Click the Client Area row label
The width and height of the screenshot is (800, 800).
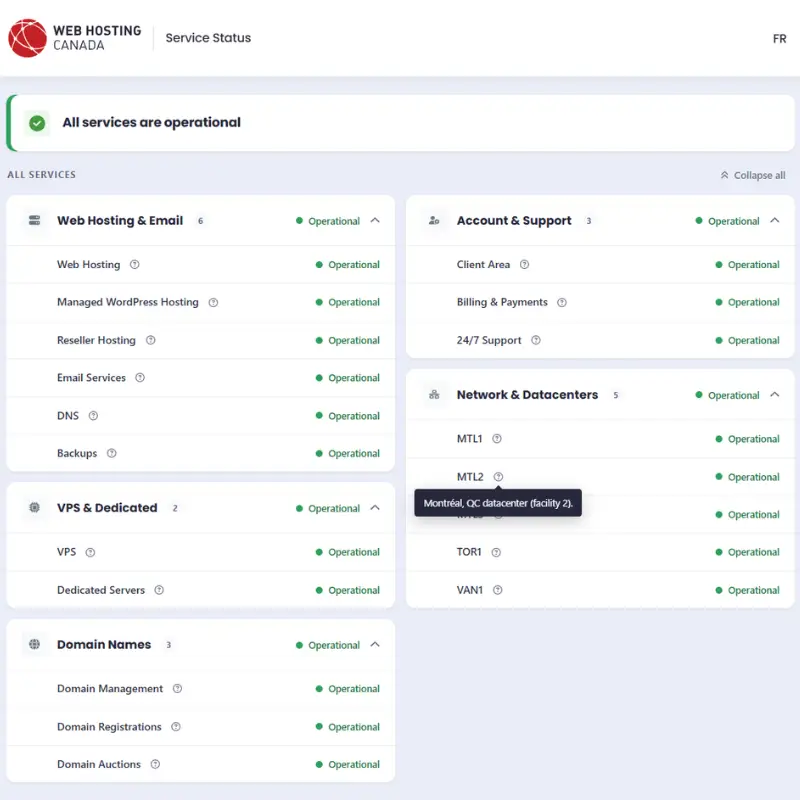(483, 264)
